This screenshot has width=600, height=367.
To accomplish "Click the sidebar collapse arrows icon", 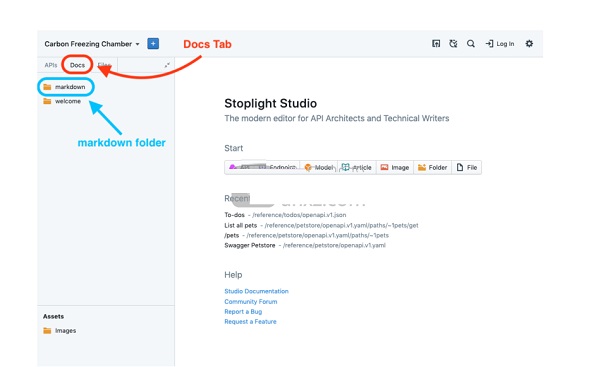I will [167, 65].
